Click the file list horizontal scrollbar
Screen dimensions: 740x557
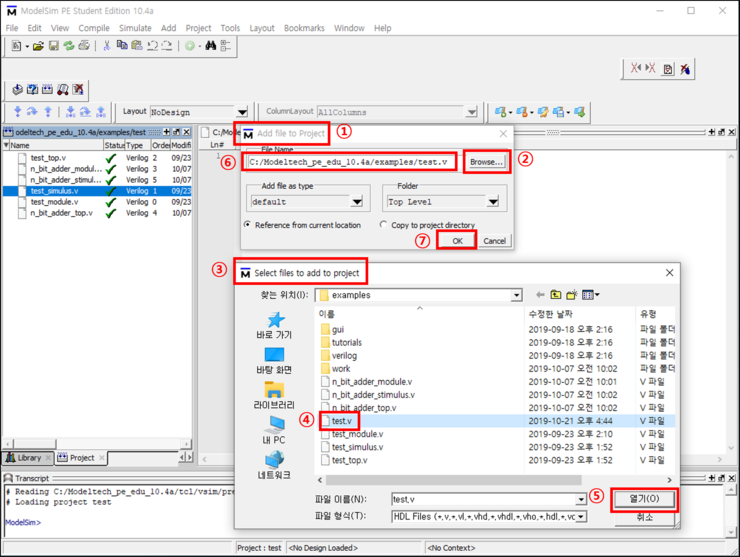453,480
